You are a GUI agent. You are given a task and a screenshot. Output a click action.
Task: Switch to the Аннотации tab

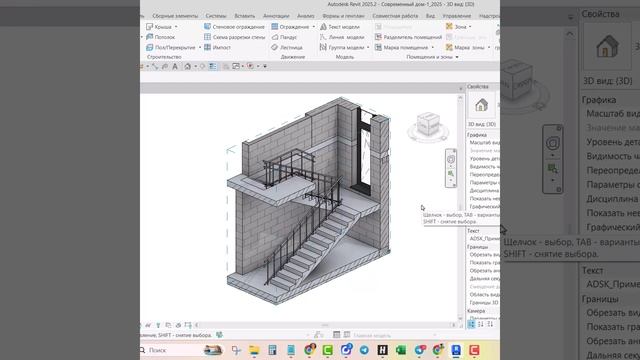[276, 16]
